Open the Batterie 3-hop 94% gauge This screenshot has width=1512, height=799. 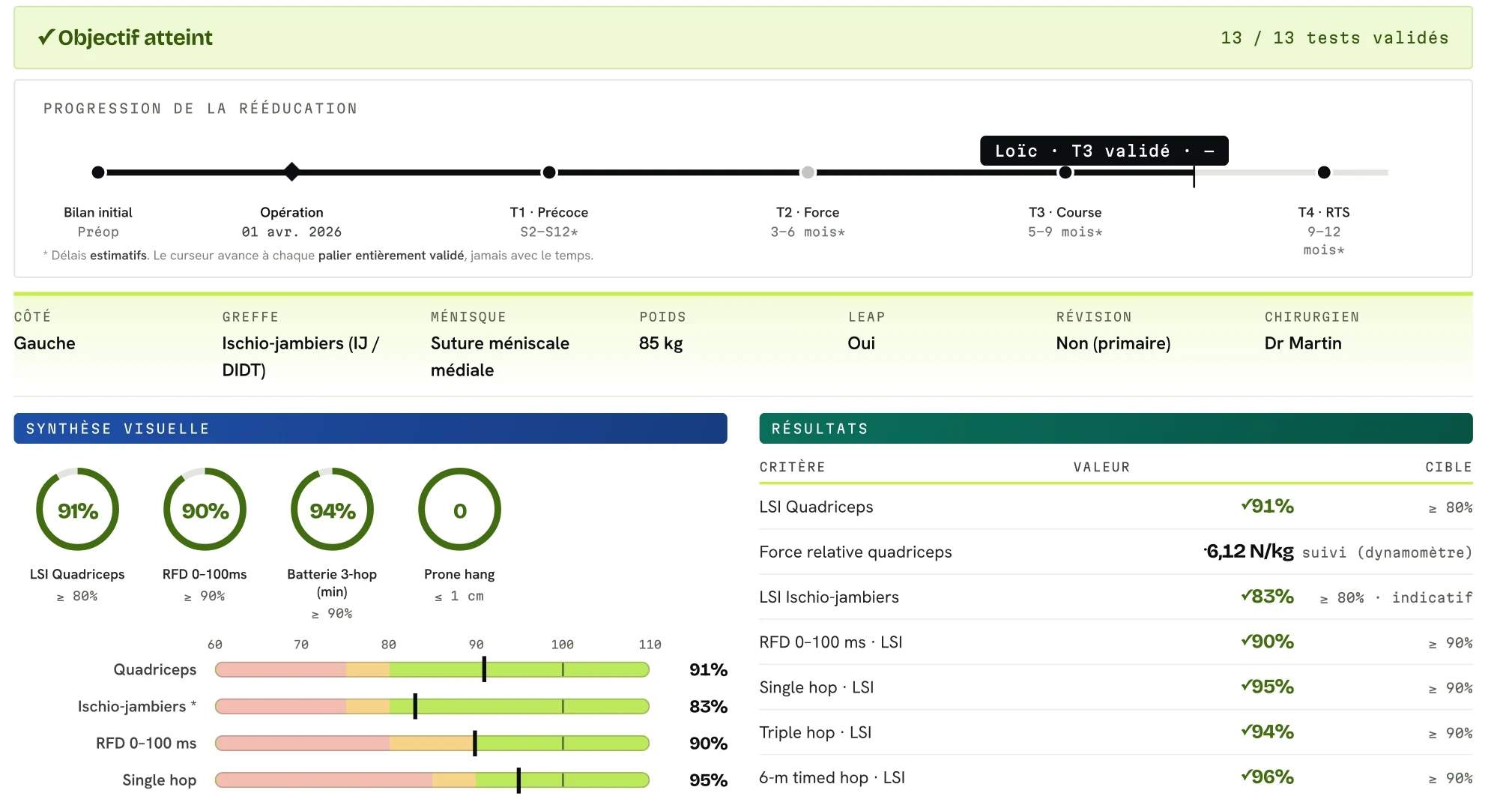[x=333, y=510]
